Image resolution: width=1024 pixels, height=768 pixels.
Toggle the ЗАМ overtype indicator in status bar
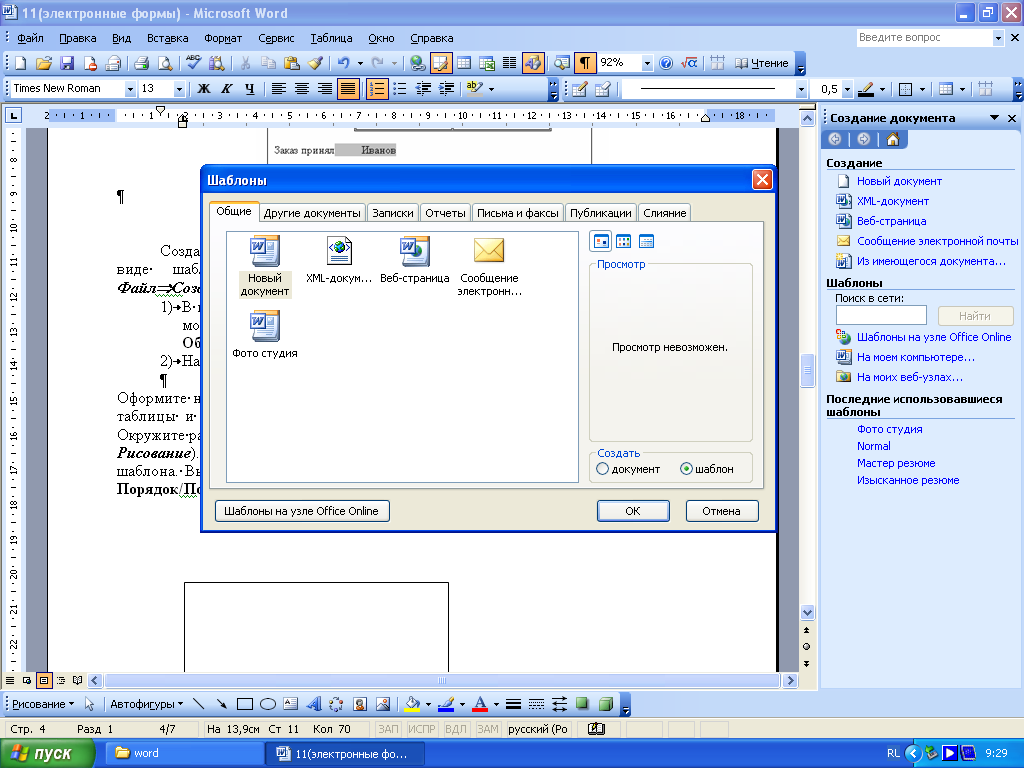pyautogui.click(x=487, y=729)
